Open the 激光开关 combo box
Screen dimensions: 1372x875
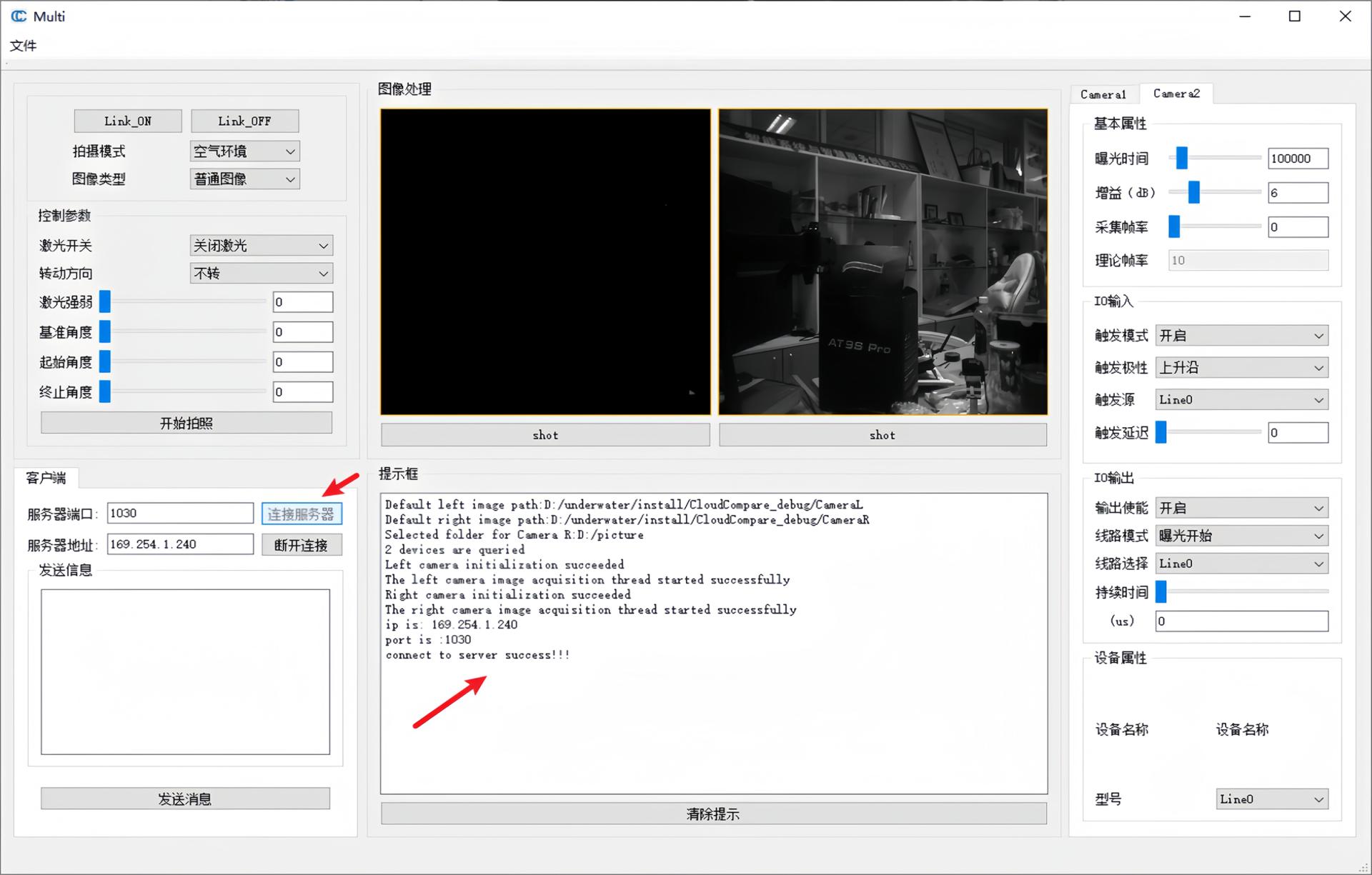261,246
